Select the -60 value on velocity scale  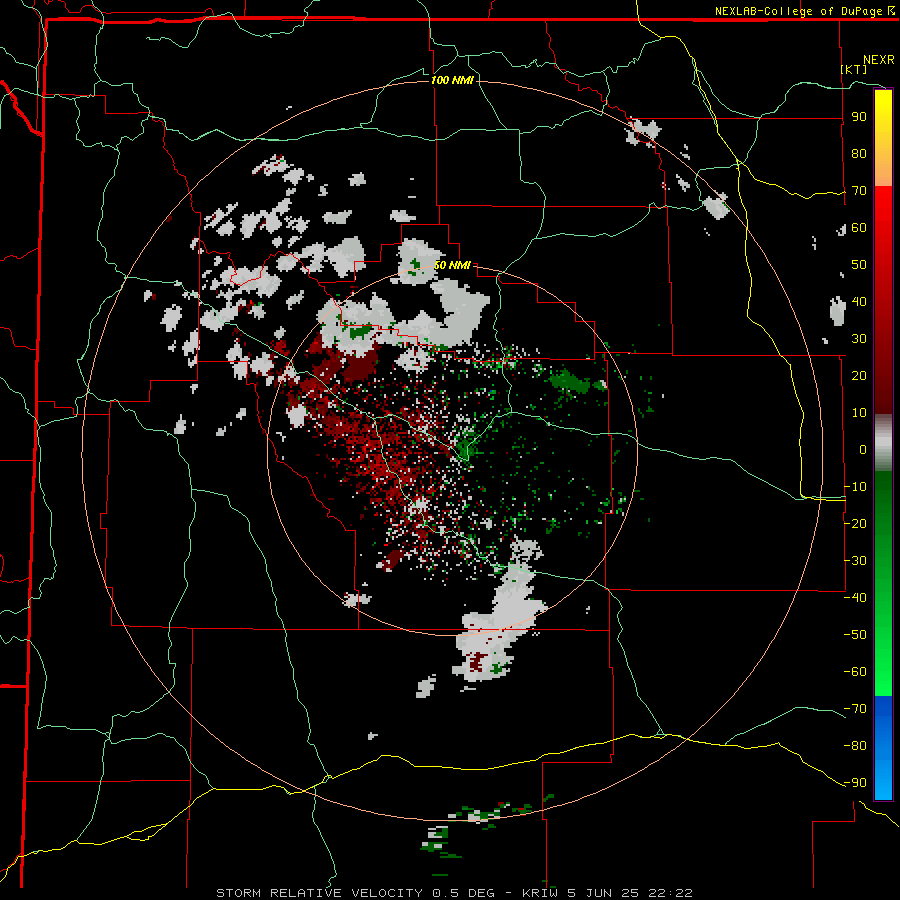coord(855,672)
